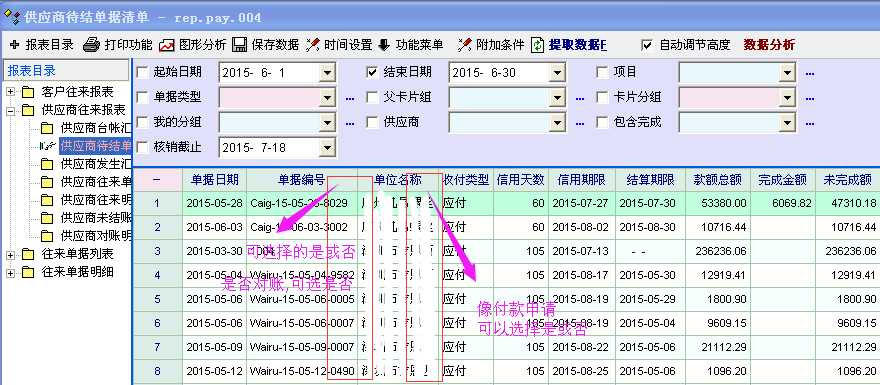Screen dimensions: 880x385
Task: Click the amount 236236.06 in 款额总额 column
Action: 718,251
